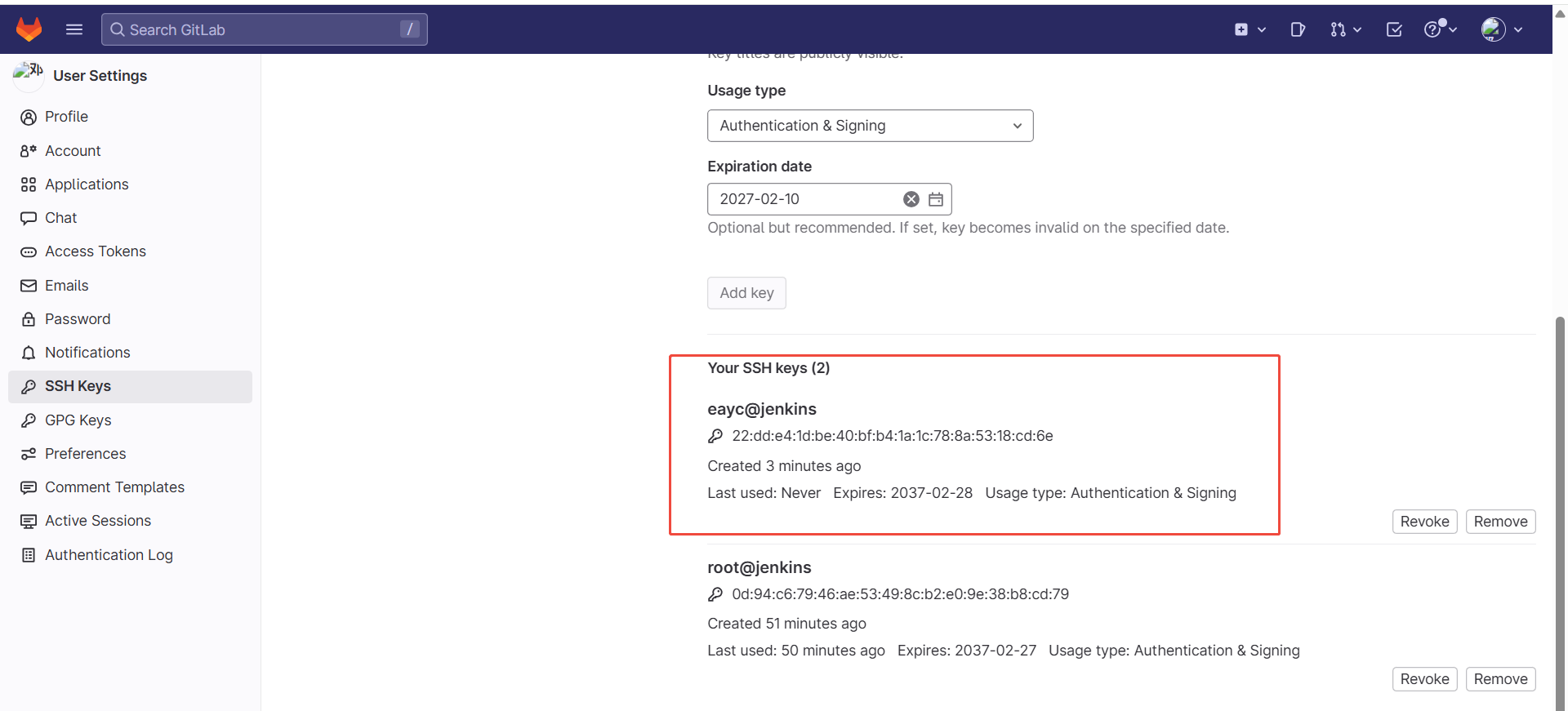The image size is (1568, 711).
Task: Click the 'Expires: 2037-02-27' text
Action: (x=967, y=651)
